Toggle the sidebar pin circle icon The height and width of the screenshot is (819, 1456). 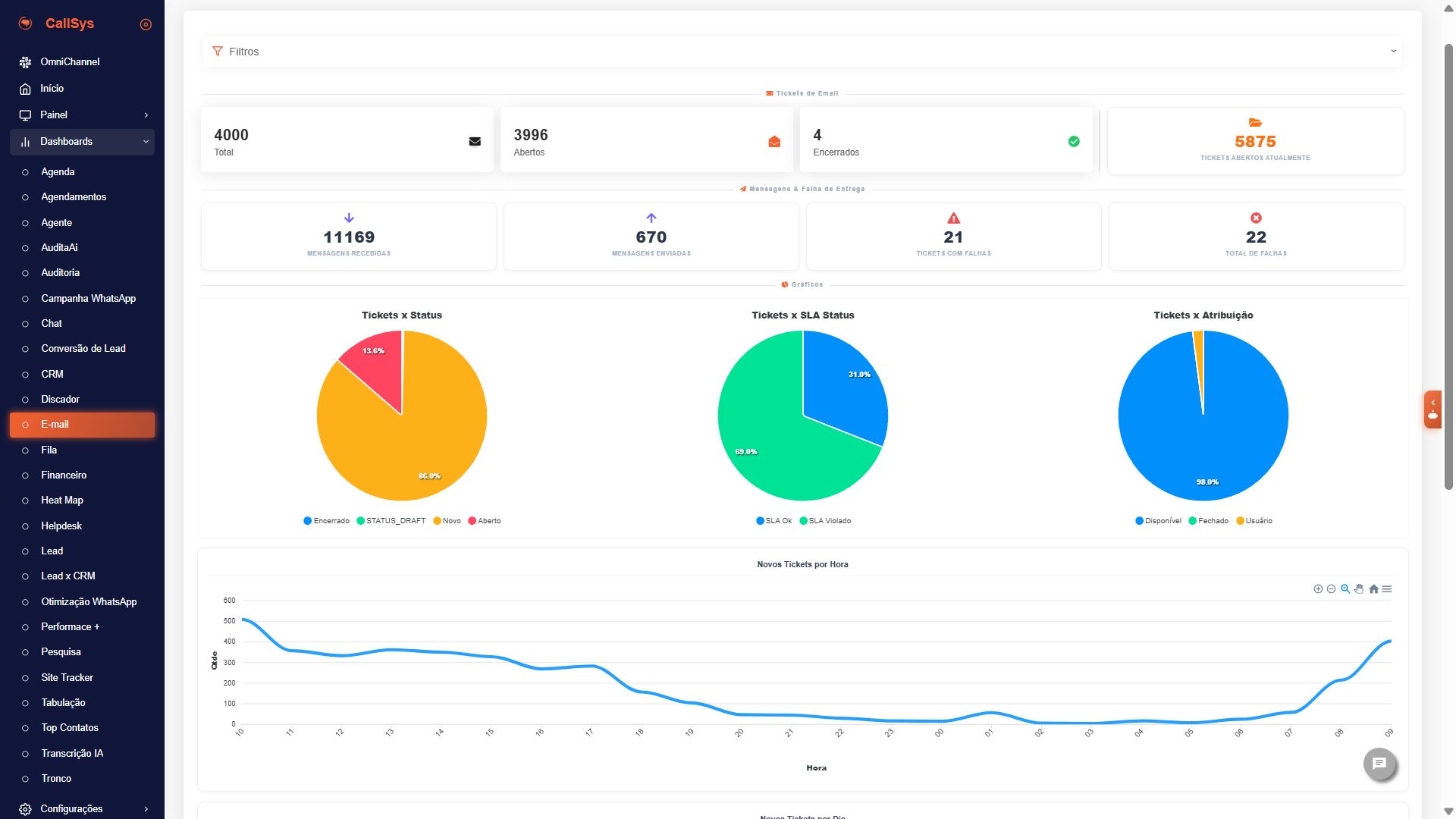[146, 24]
